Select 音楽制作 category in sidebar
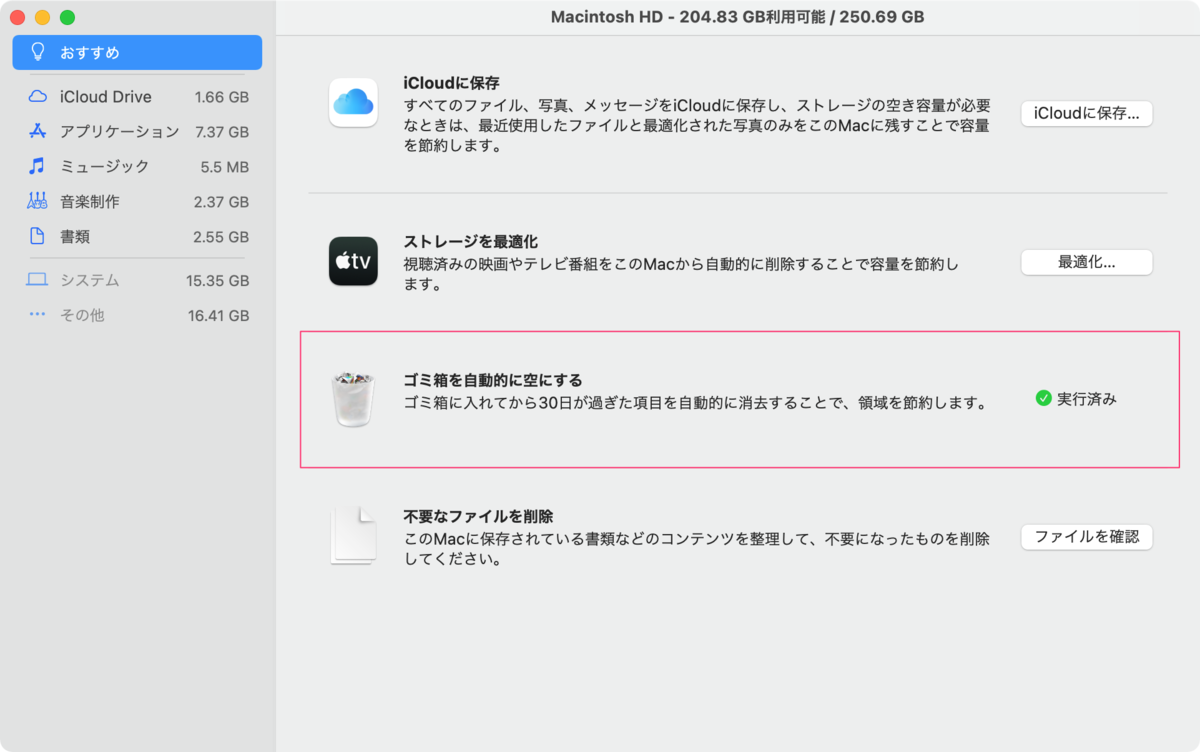Screen dimensions: 1200x752 [137, 201]
